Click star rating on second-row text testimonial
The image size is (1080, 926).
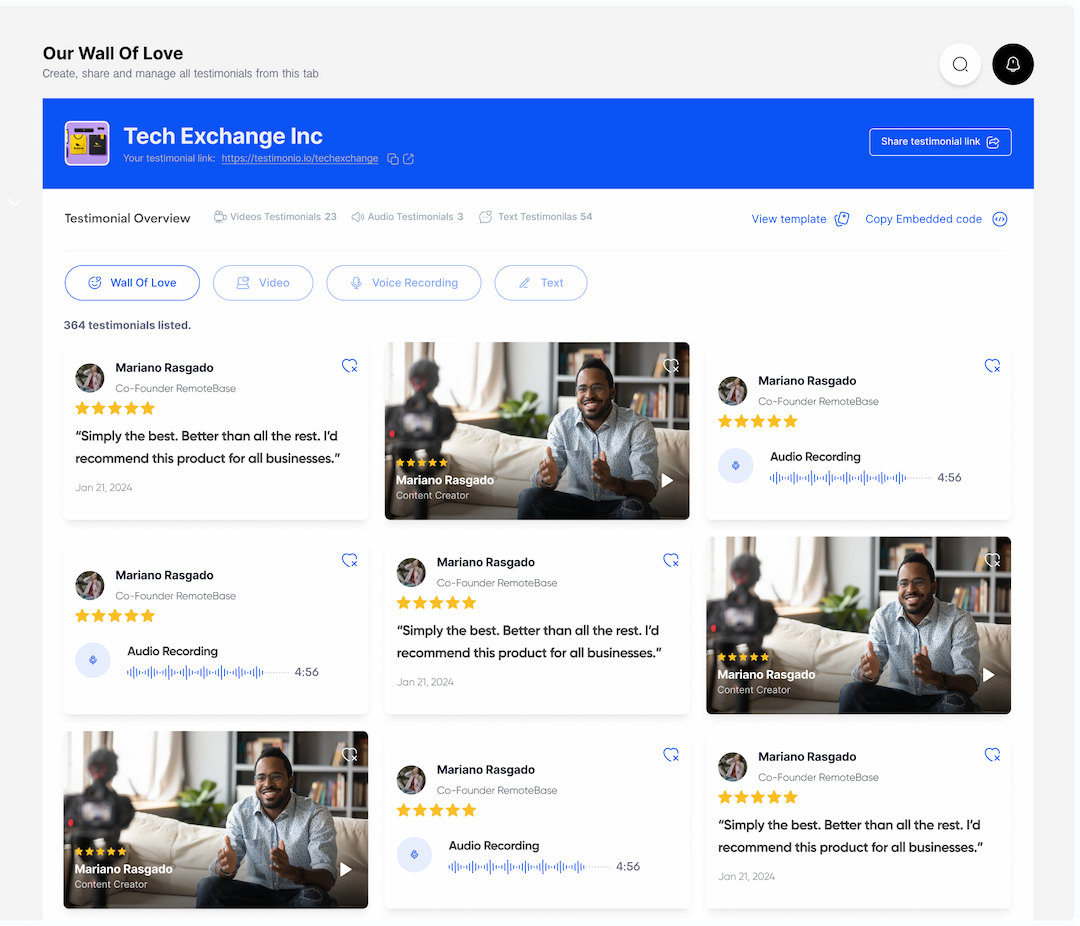click(437, 604)
